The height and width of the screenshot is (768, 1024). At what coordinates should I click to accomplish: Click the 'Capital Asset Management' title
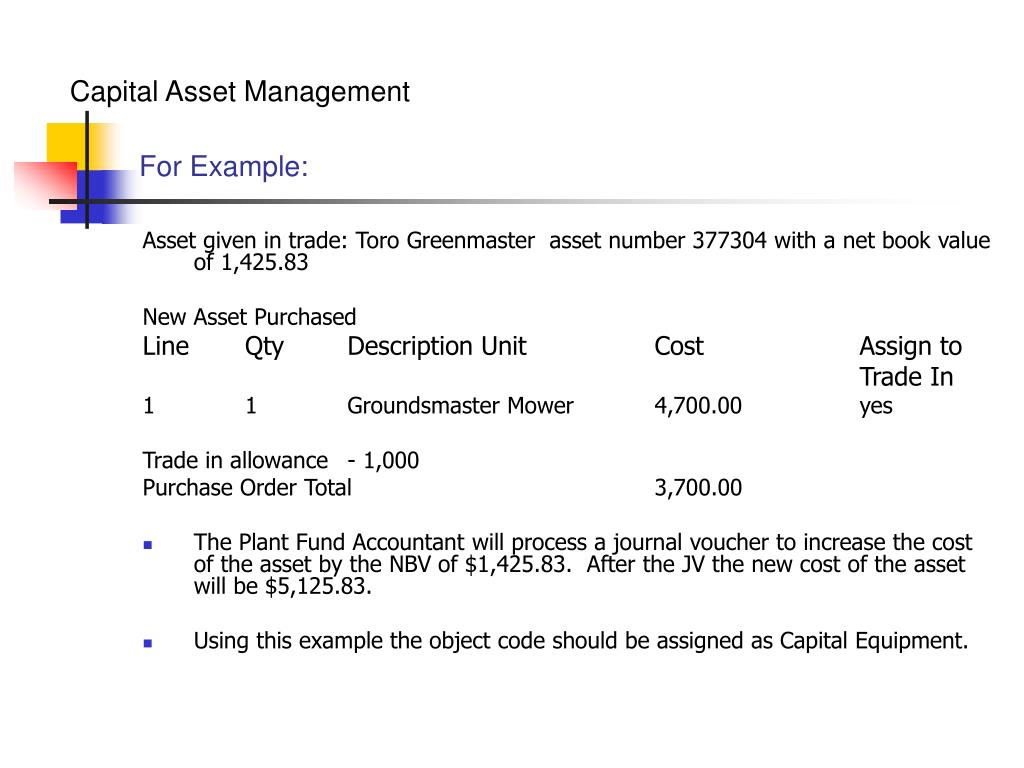click(x=240, y=91)
